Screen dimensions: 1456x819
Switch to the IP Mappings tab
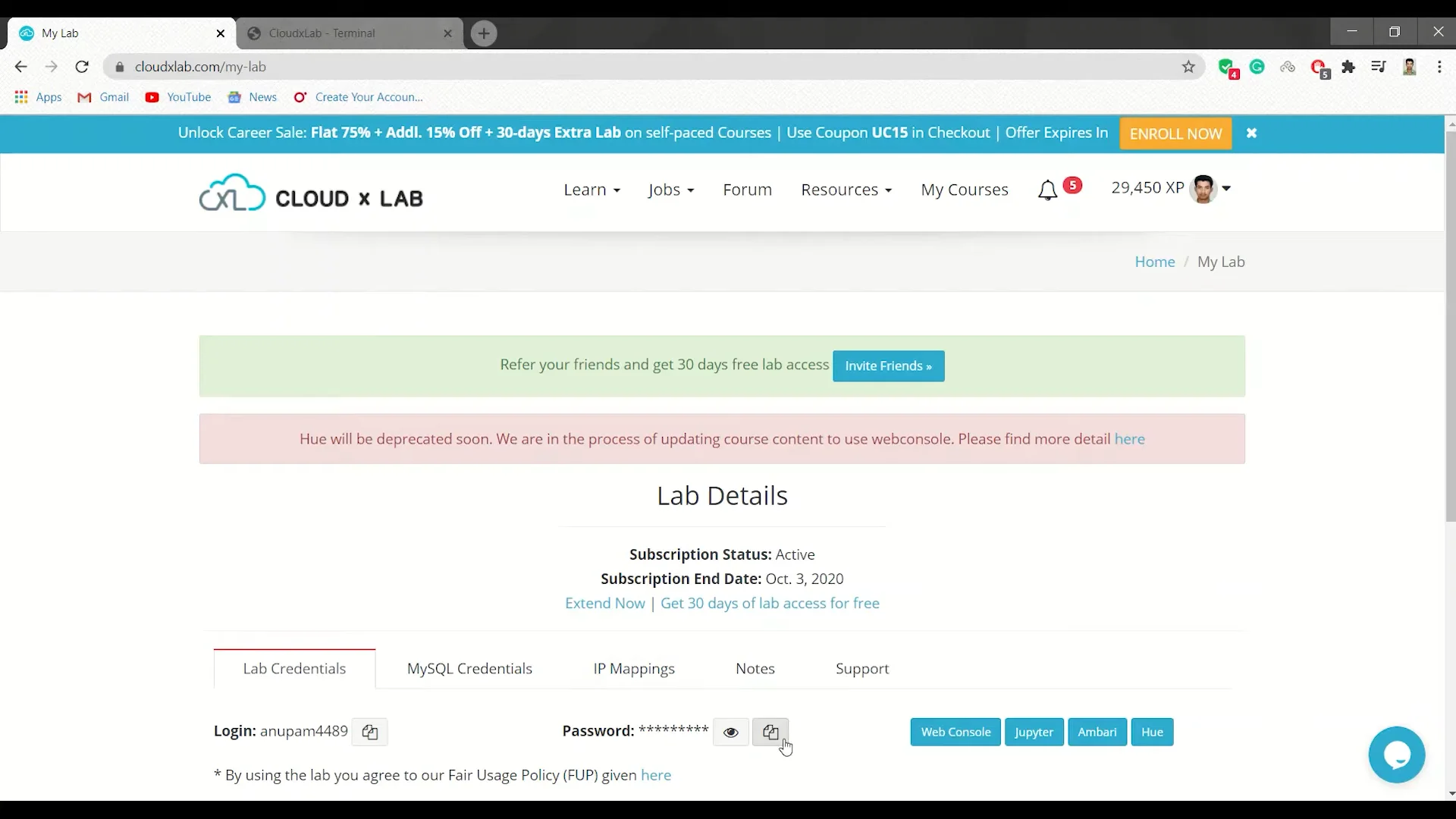[634, 668]
